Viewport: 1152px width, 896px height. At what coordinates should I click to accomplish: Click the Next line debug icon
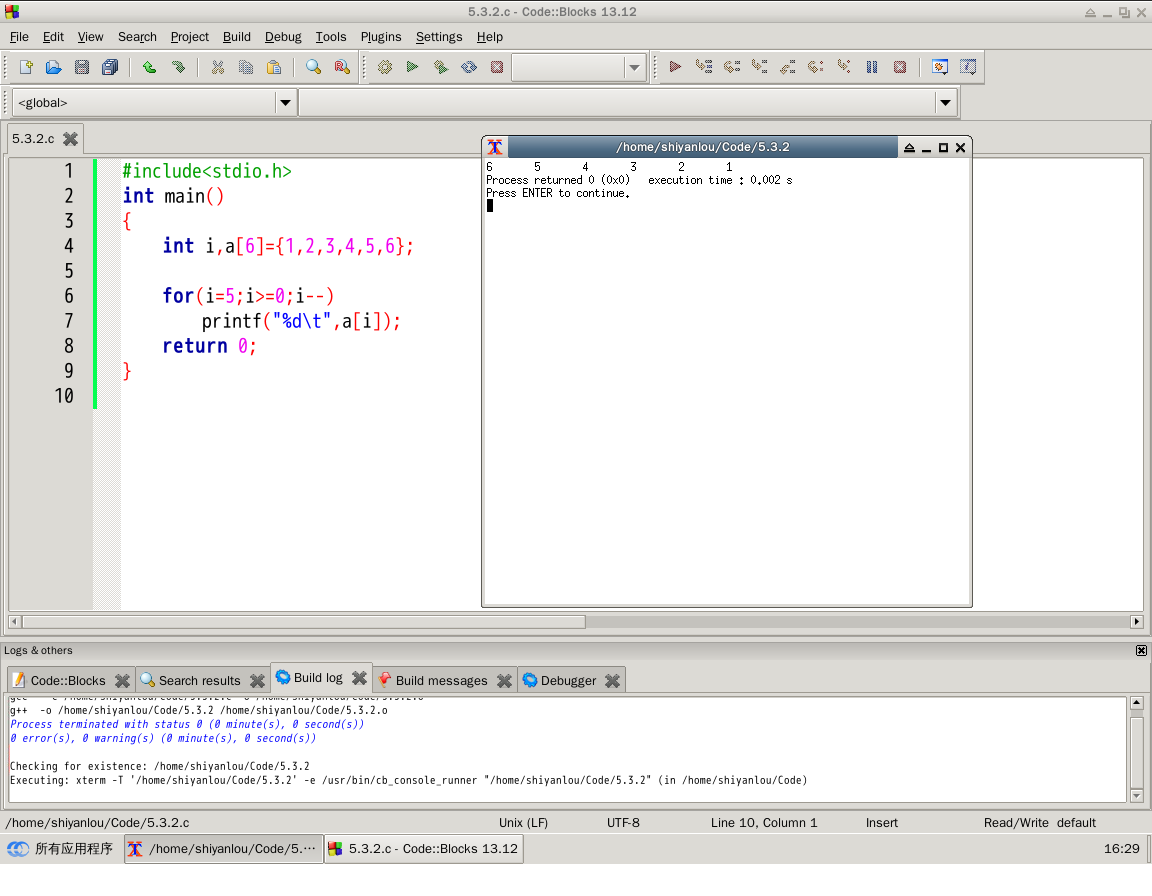coord(732,68)
